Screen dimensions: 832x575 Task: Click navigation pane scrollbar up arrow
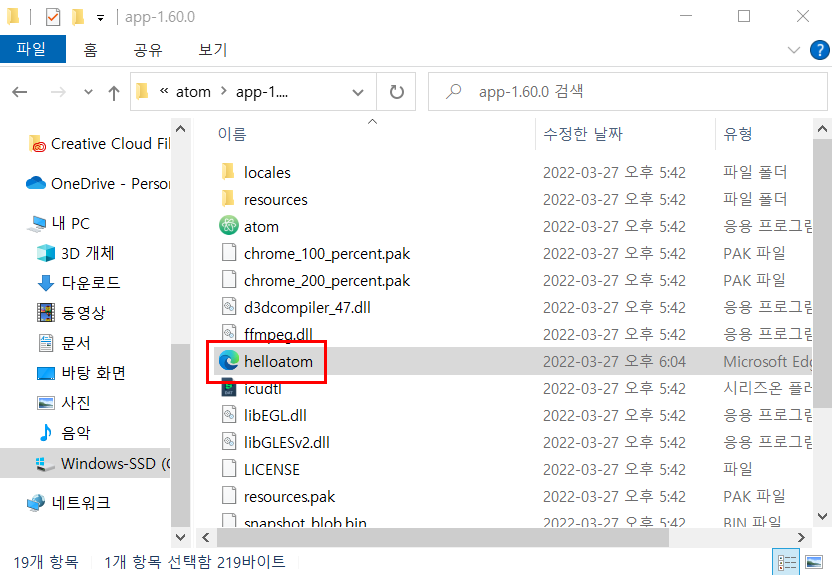point(180,129)
